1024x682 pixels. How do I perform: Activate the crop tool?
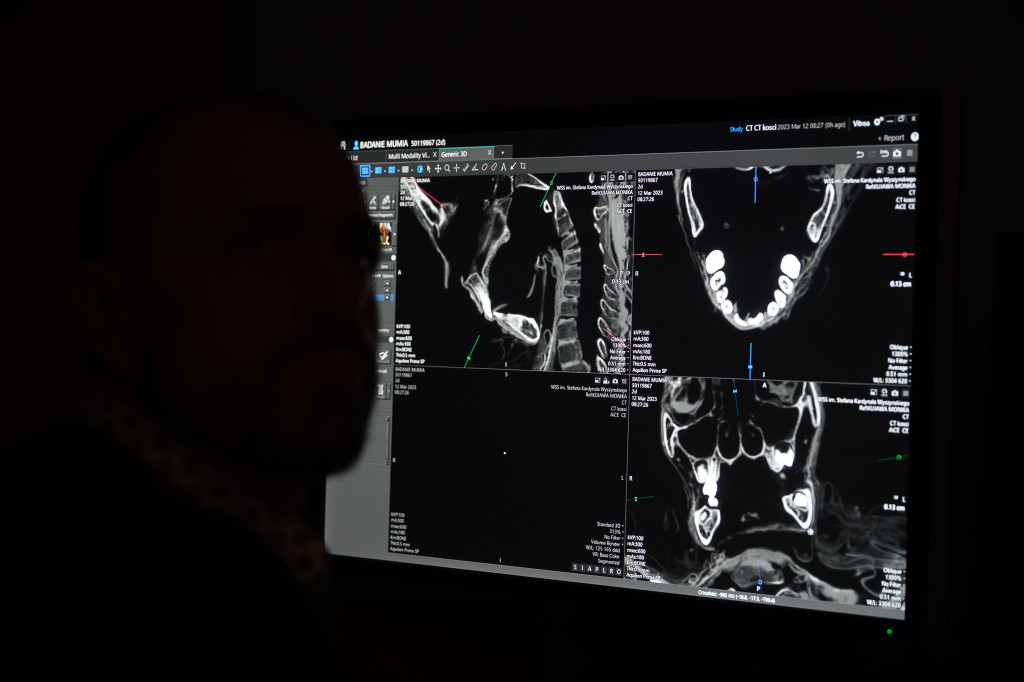pyautogui.click(x=521, y=168)
